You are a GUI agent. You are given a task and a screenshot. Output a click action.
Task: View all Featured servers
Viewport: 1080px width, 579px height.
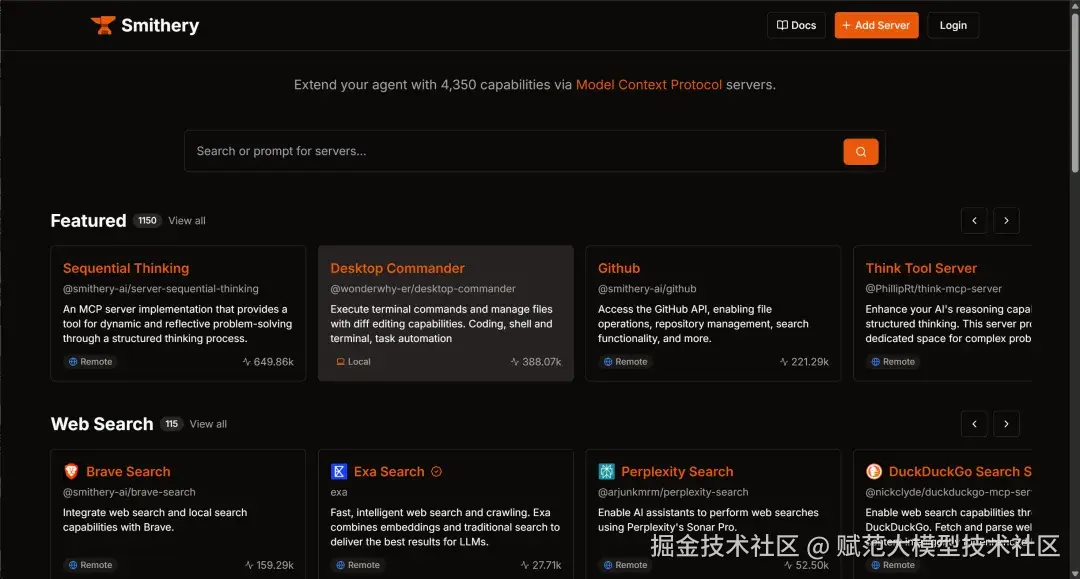point(187,221)
